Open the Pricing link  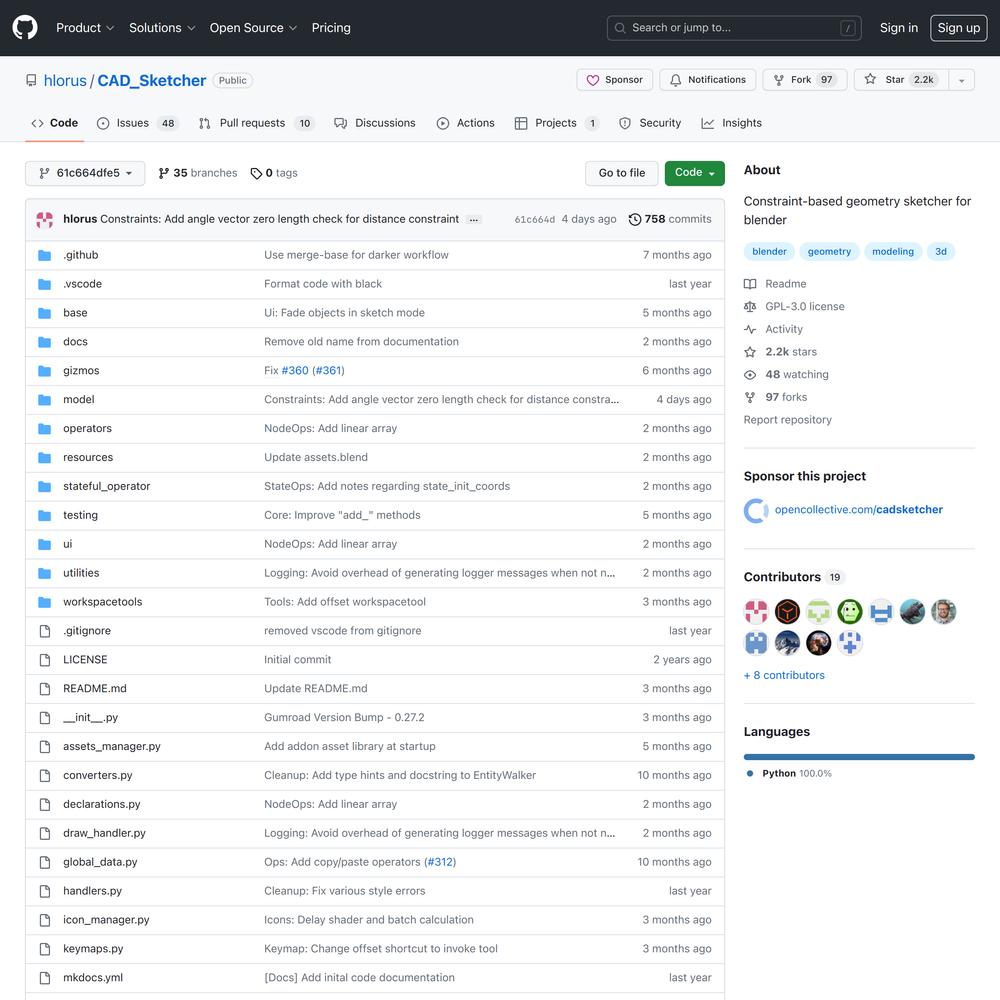pos(331,28)
